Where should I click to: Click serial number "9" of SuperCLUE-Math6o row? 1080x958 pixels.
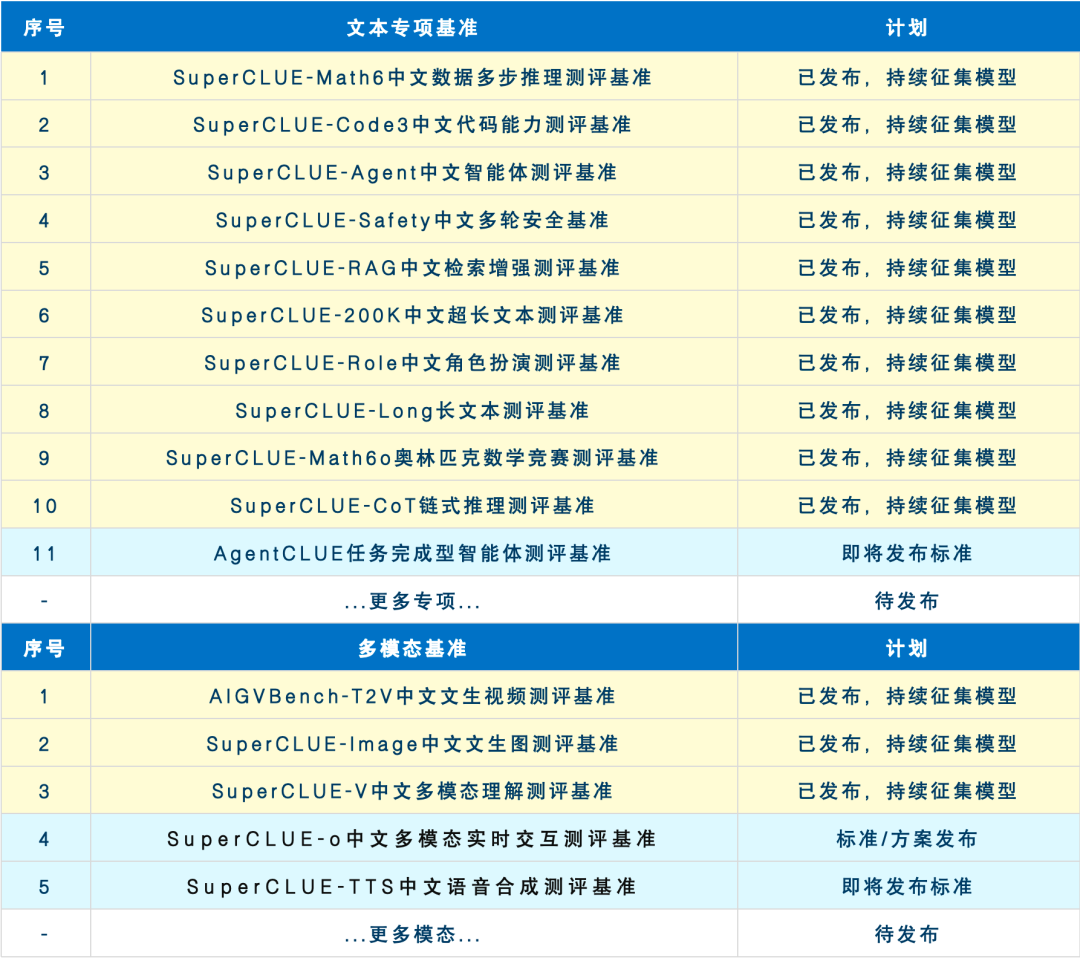point(45,458)
